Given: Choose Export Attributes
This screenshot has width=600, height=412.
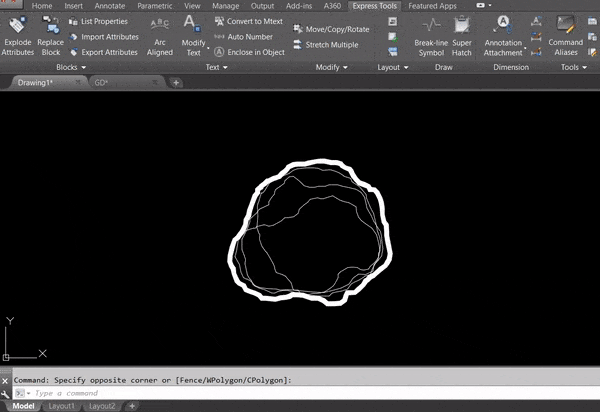Looking at the screenshot, I should click(103, 52).
